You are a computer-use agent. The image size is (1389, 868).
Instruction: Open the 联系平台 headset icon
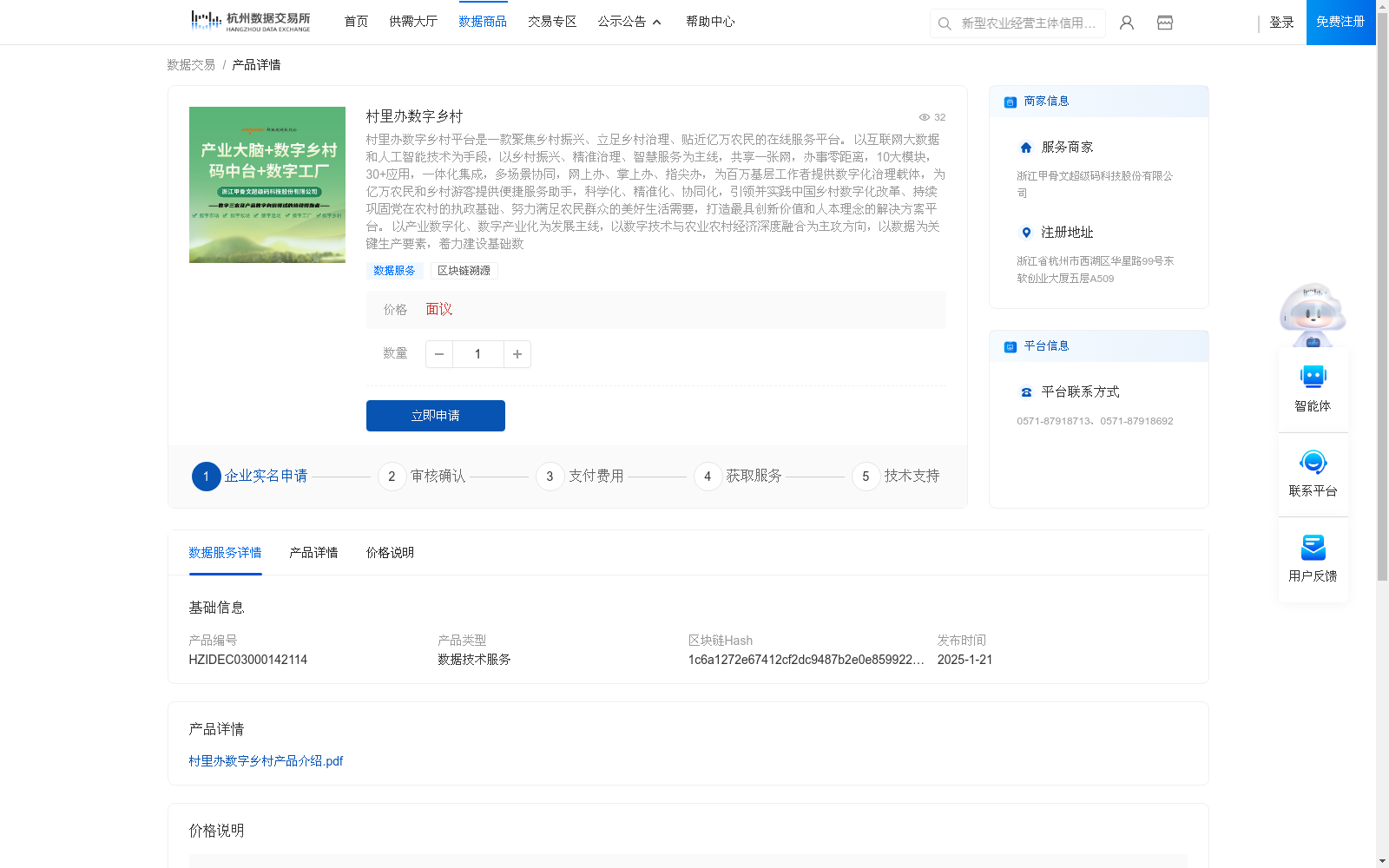(x=1313, y=462)
